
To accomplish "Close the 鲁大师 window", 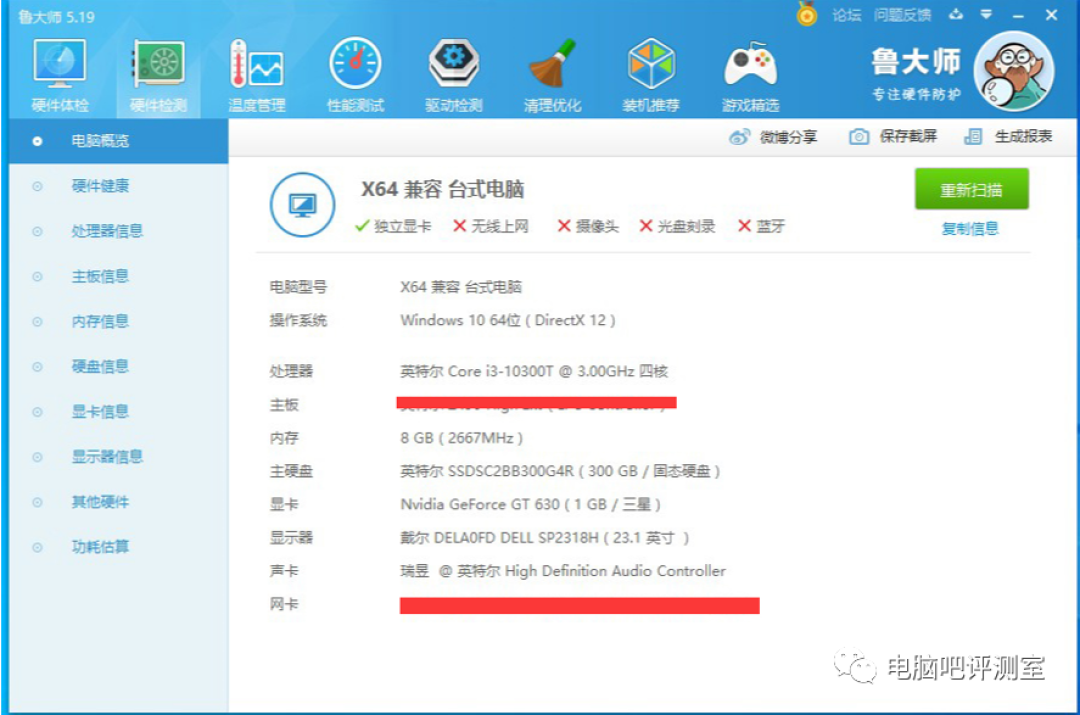I will [1051, 14].
